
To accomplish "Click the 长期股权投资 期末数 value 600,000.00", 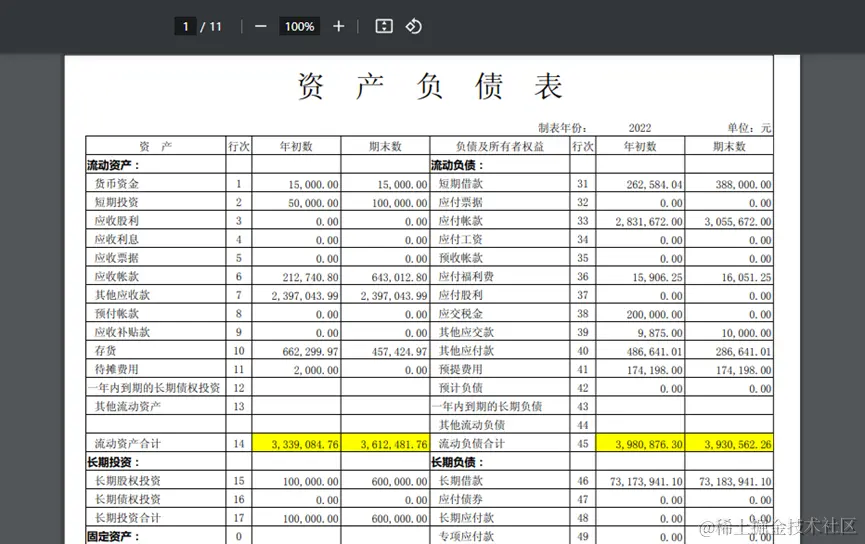I will pyautogui.click(x=399, y=482).
